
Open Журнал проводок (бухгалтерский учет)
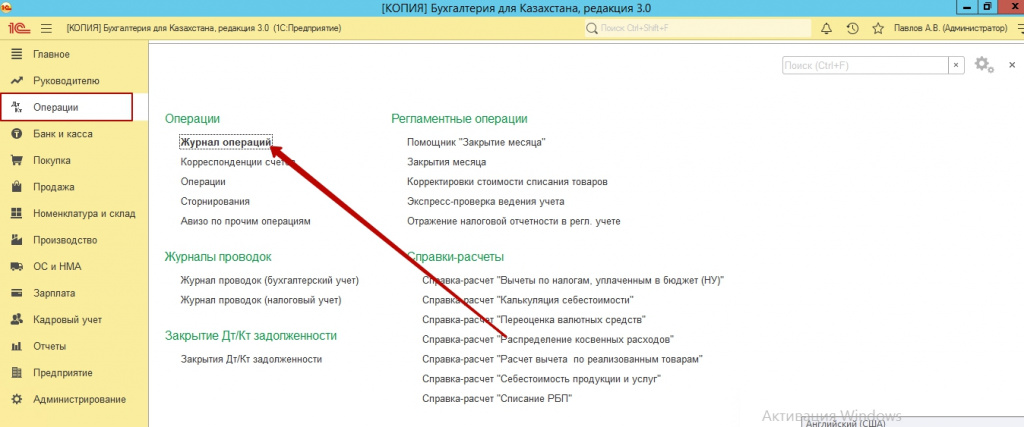point(270,281)
